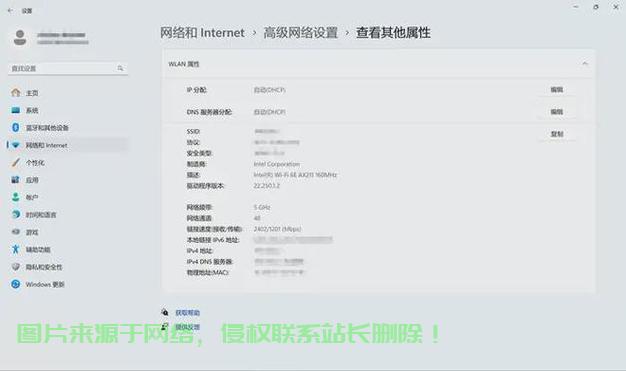Click the 网络通道 label
The image size is (626, 371).
pos(199,218)
